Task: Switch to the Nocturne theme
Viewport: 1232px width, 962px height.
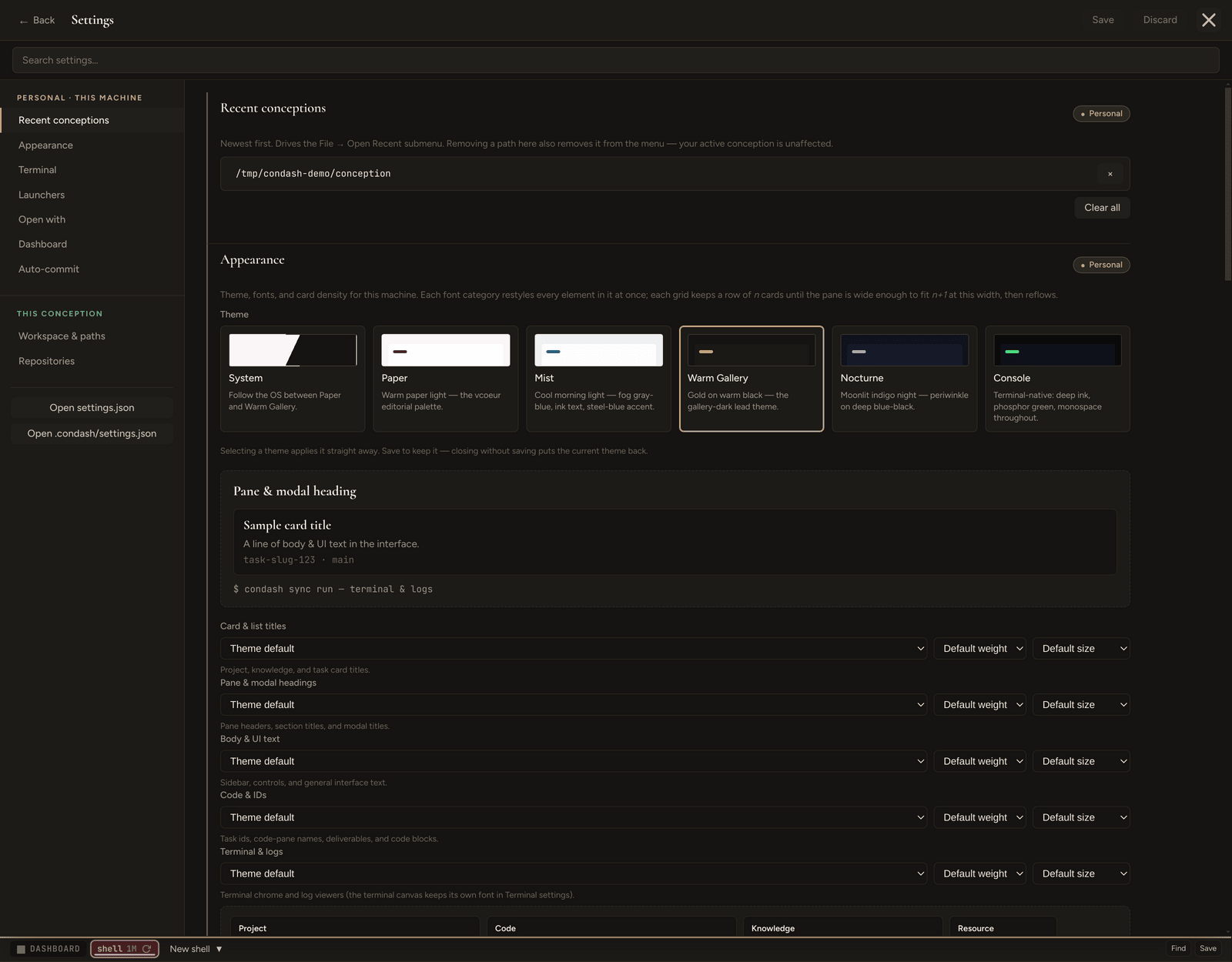Action: pos(905,379)
